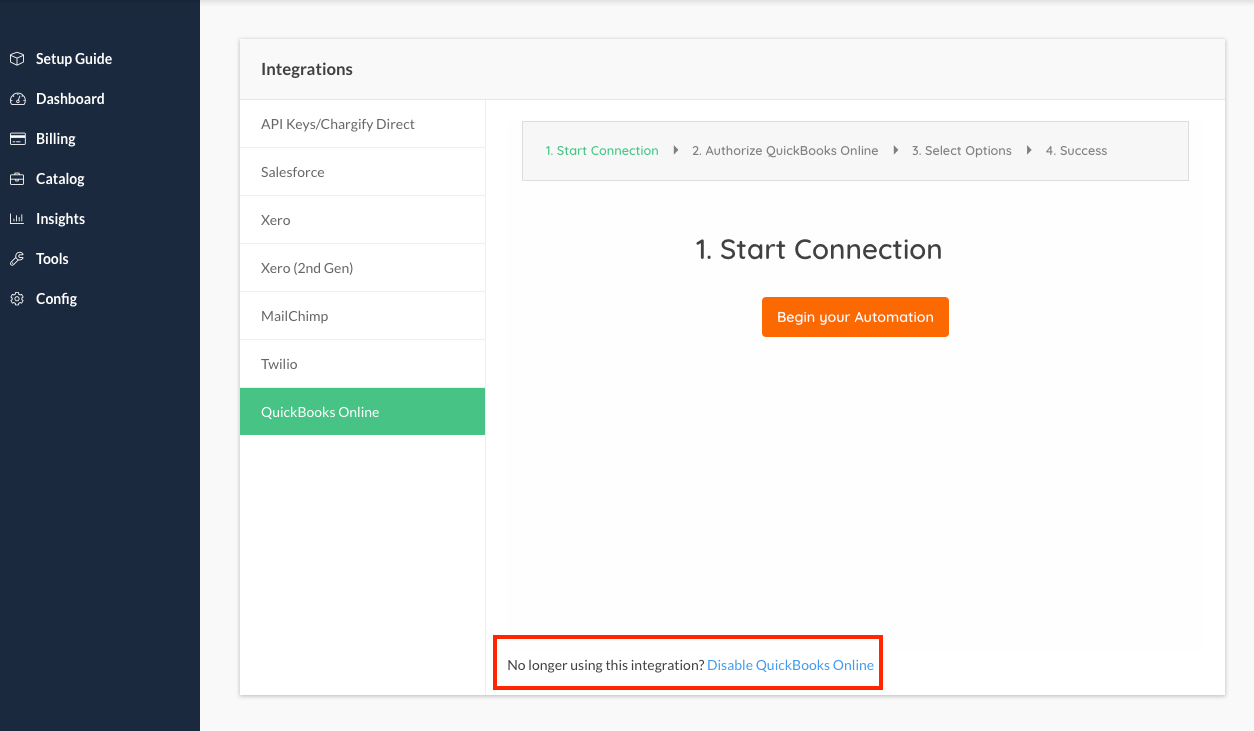The width and height of the screenshot is (1254, 731).
Task: Navigate to Catalog
Action: pos(60,179)
